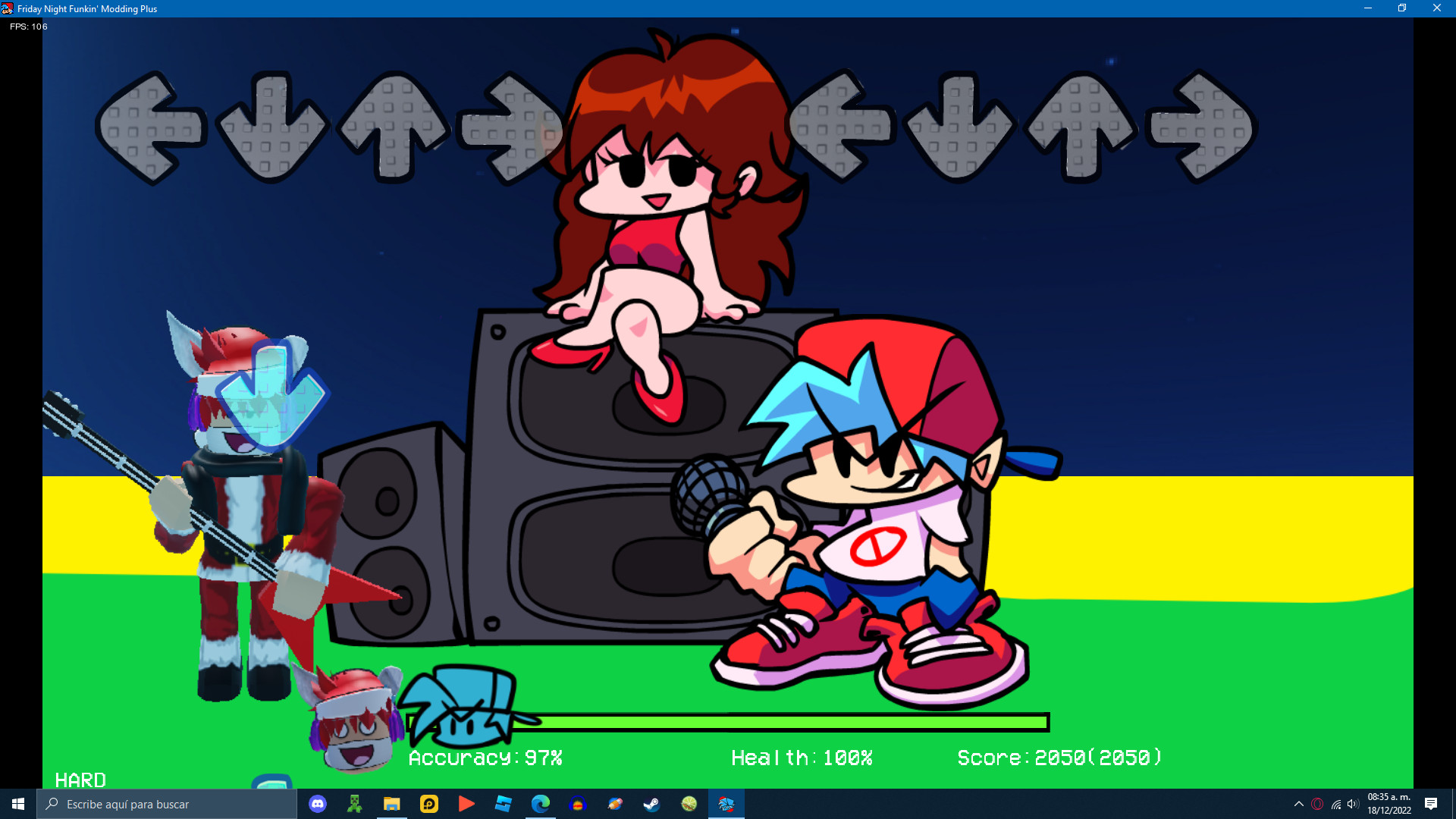Click the opponent's up arrow receptor
This screenshot has height=819, width=1456.
394,127
